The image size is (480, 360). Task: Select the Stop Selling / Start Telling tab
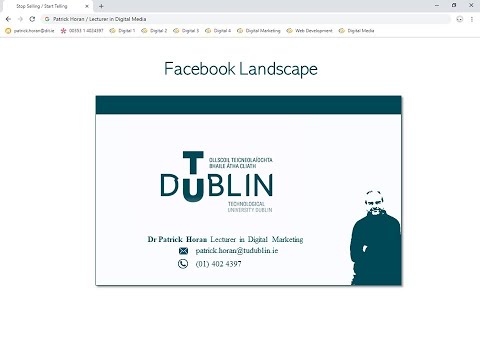(x=47, y=6)
